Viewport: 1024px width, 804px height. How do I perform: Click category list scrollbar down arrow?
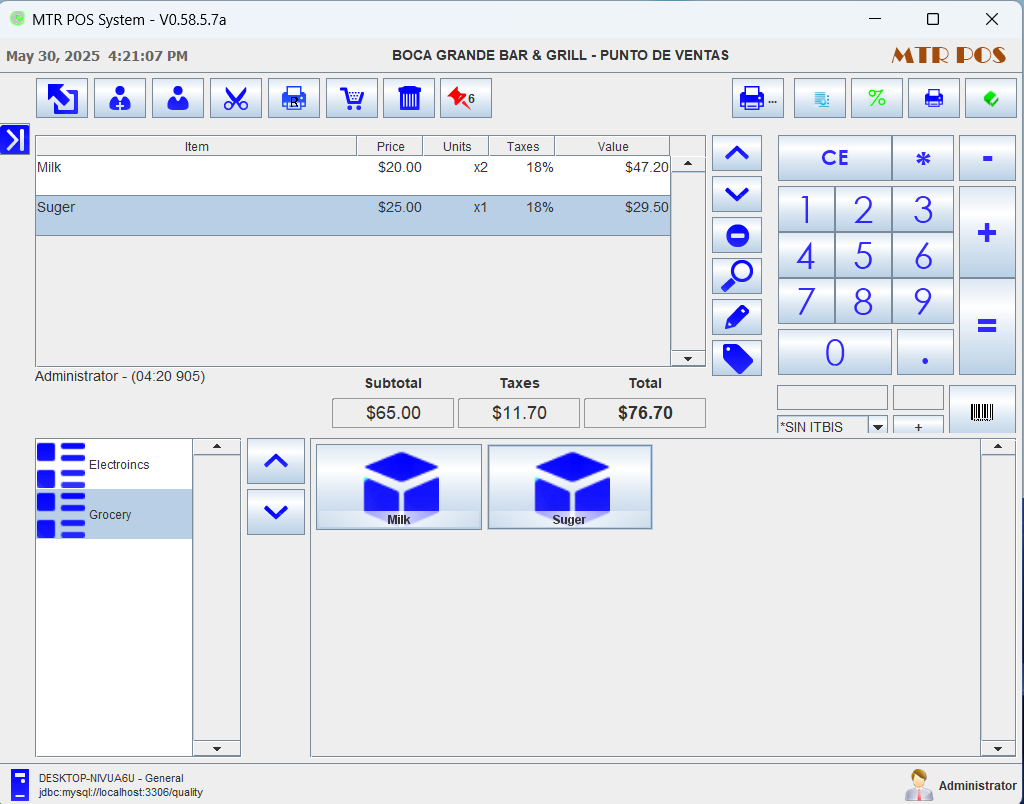(217, 748)
